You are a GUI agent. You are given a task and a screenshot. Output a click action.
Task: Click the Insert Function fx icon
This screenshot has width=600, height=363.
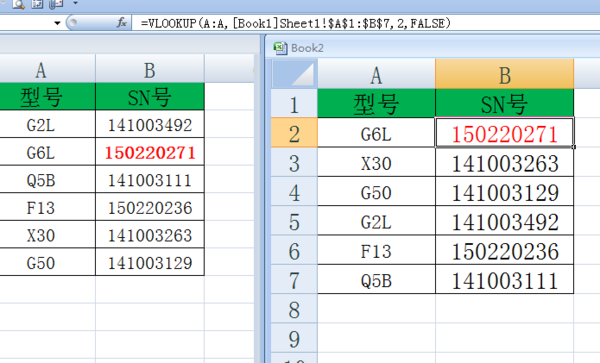click(121, 23)
